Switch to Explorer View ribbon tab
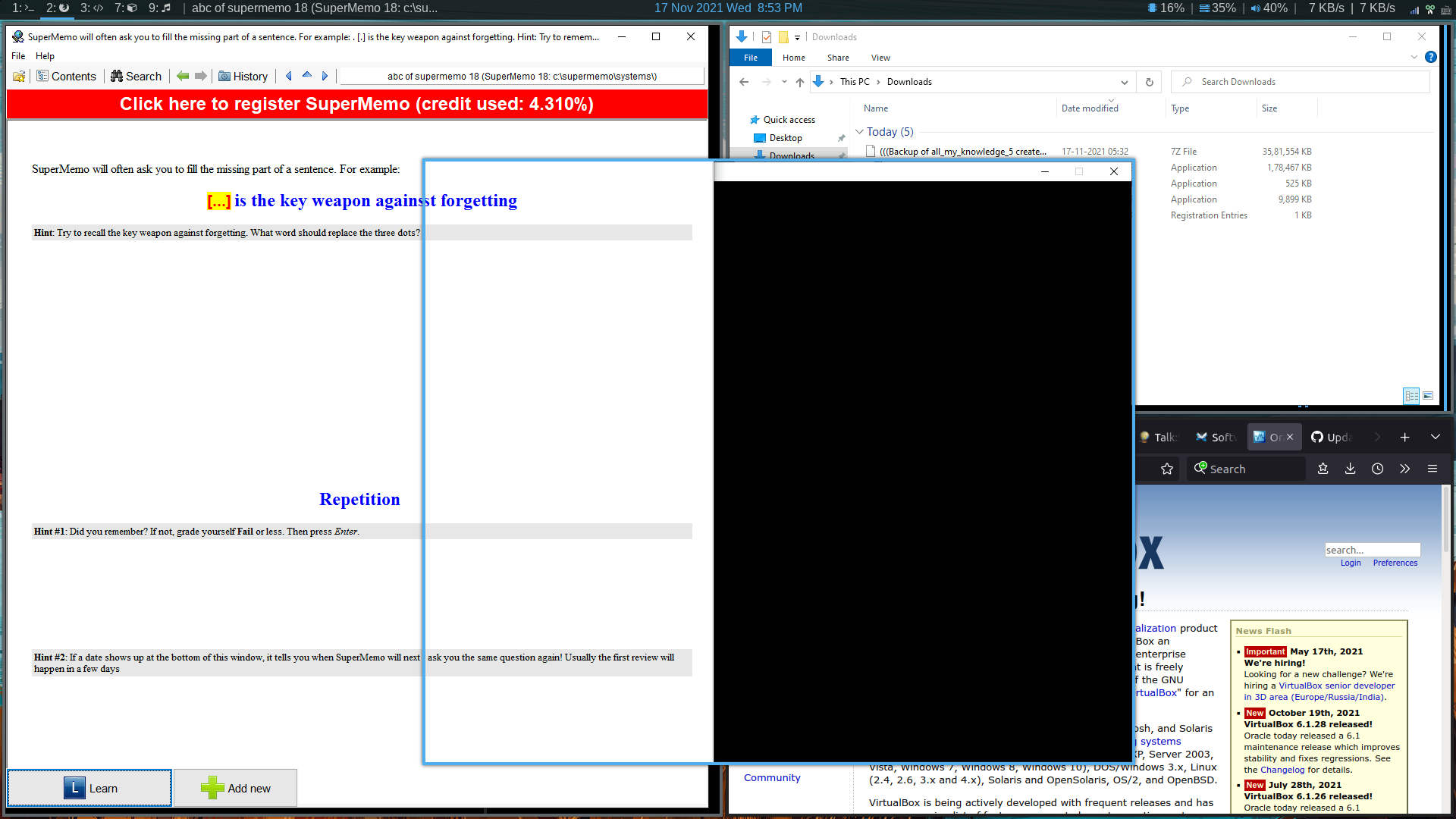Screen dimensions: 1456x819 point(880,58)
